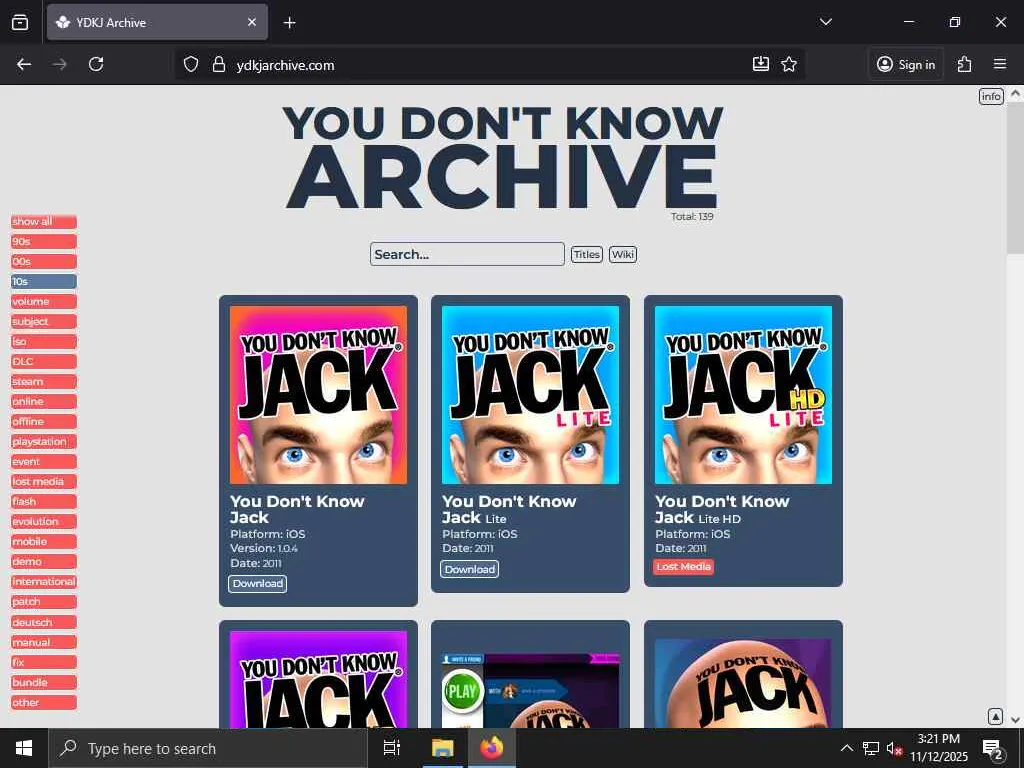Viewport: 1024px width, 768px height.
Task: Open File Explorer from the taskbar
Action: click(x=442, y=748)
